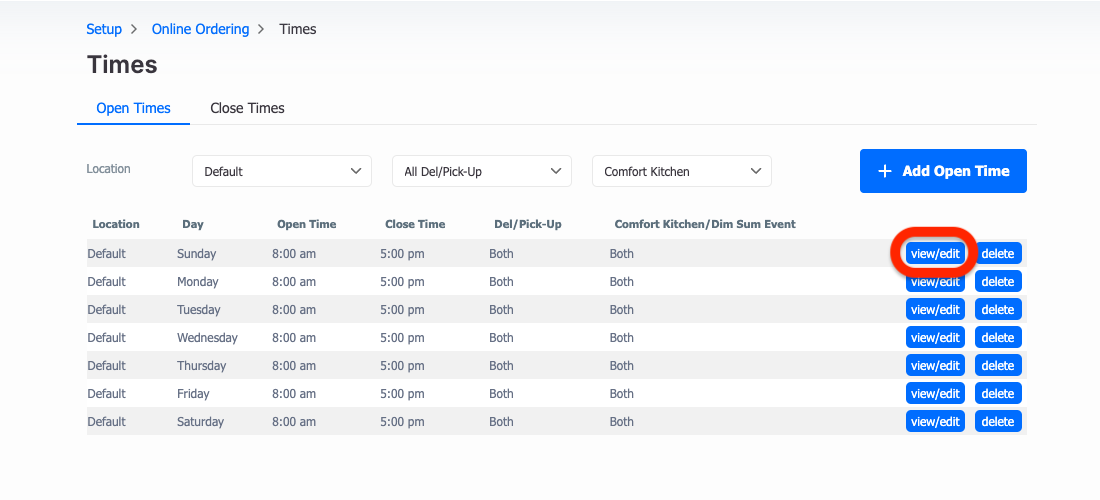Expand the All Del/Pick-Up dropdown

[482, 171]
